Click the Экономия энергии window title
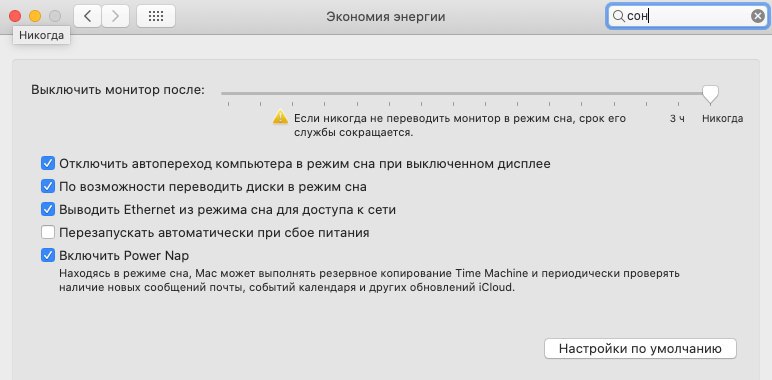 pos(386,17)
